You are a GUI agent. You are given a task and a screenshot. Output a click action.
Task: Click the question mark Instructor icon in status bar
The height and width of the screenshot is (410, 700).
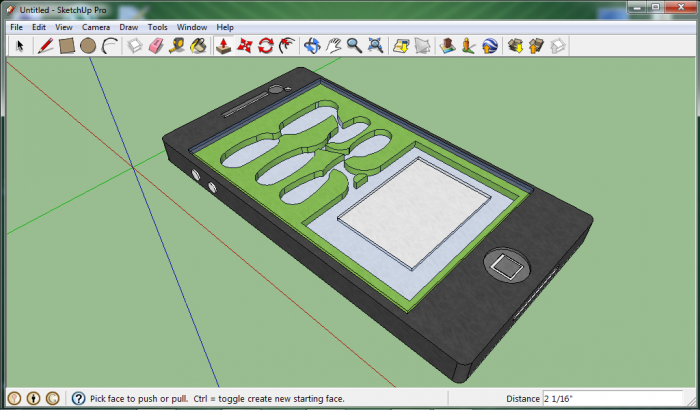pos(78,398)
